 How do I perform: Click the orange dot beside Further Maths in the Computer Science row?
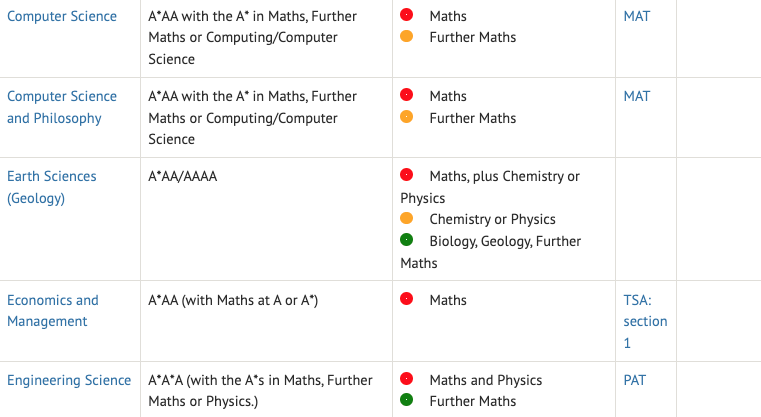[x=406, y=36]
